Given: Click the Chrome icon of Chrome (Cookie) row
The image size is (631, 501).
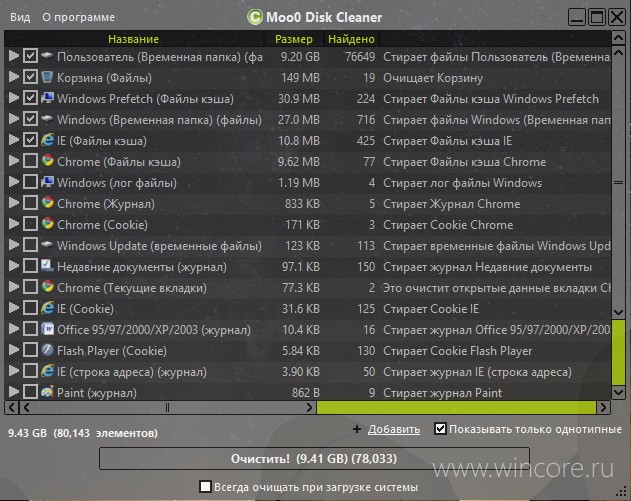Looking at the screenshot, I should pos(47,223).
